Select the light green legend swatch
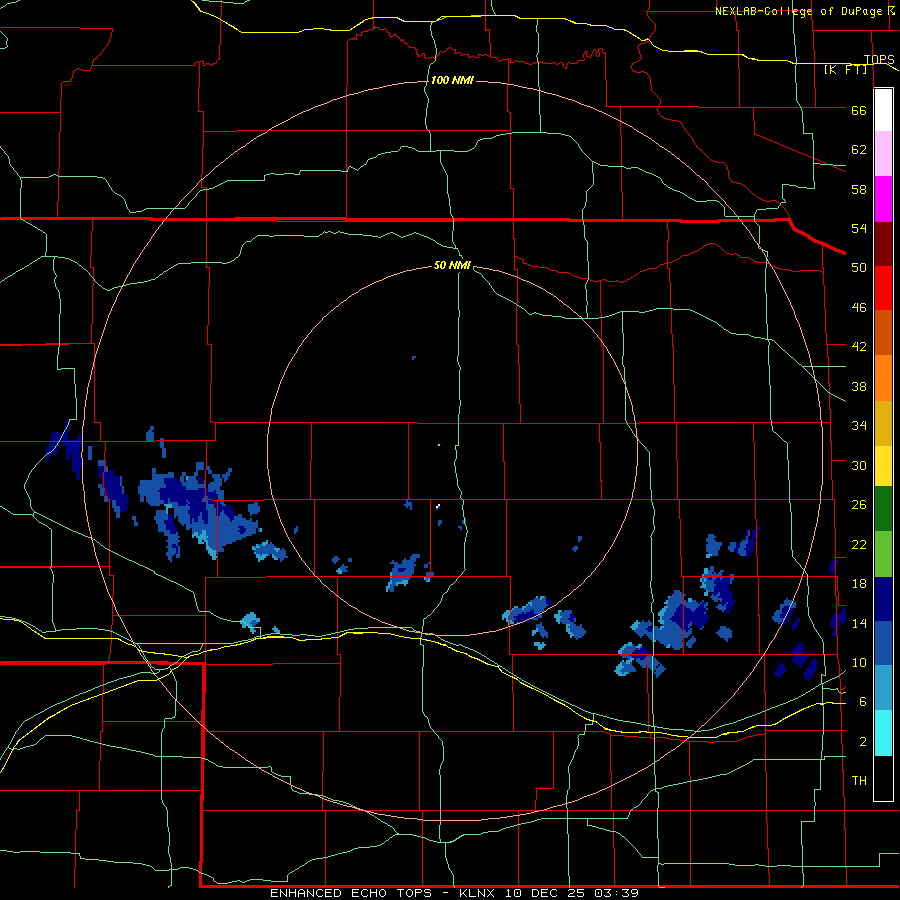The image size is (900, 900). coord(883,554)
